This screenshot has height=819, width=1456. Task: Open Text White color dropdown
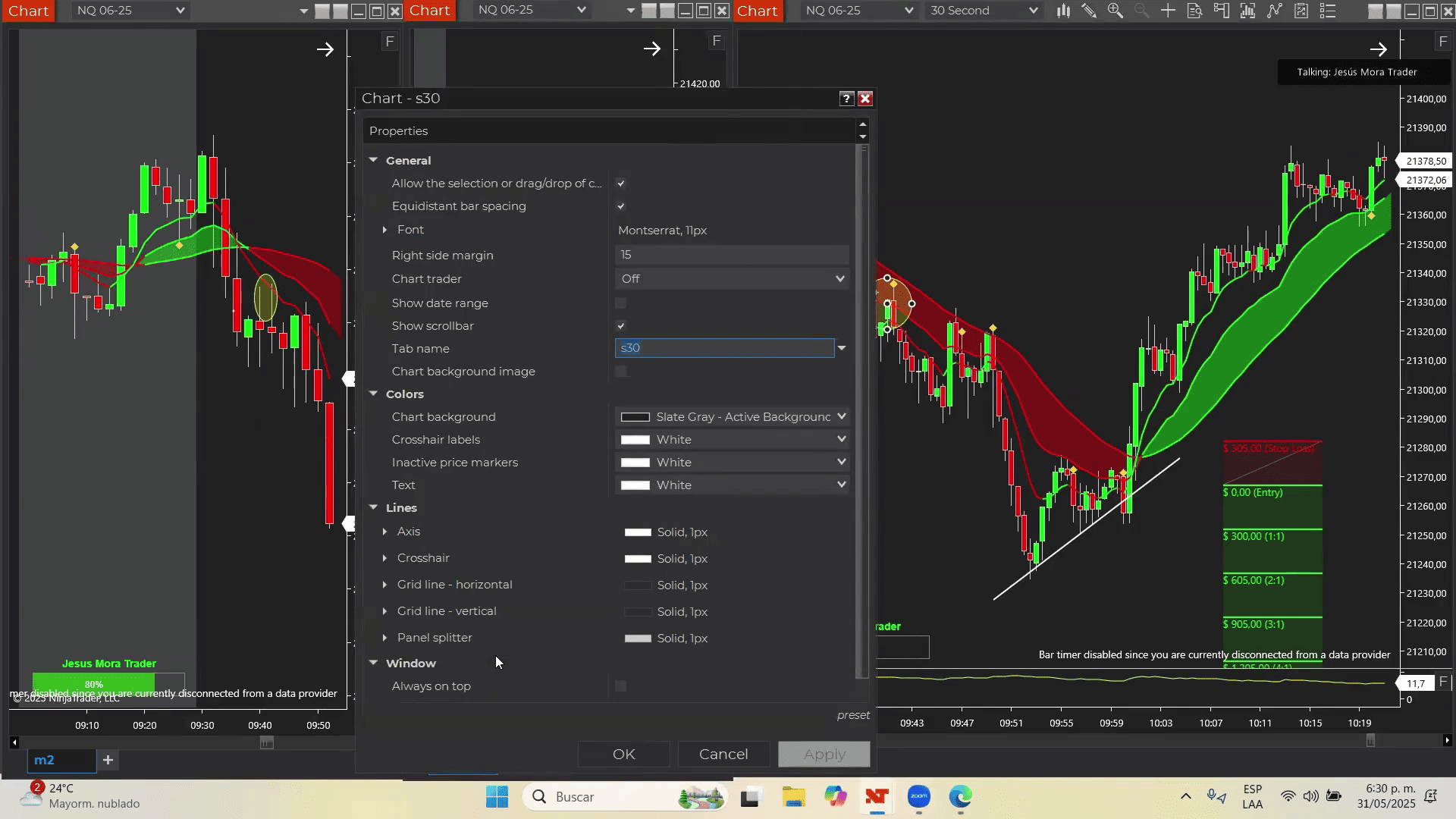[732, 485]
